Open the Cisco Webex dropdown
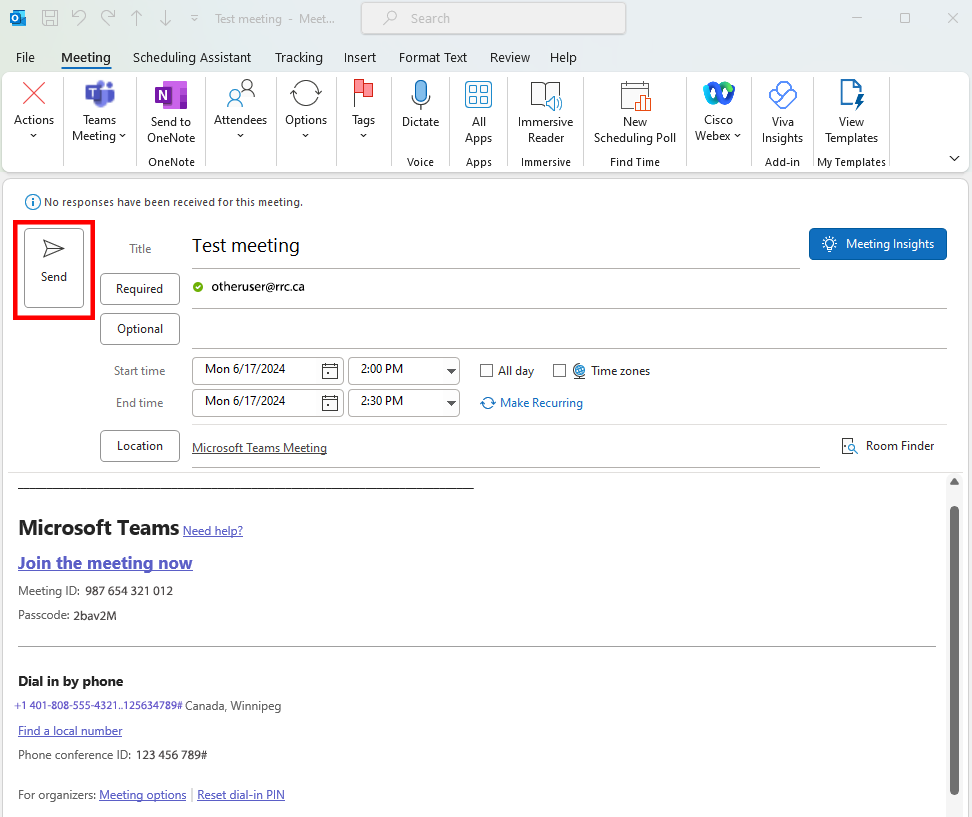972x817 pixels. (719, 112)
